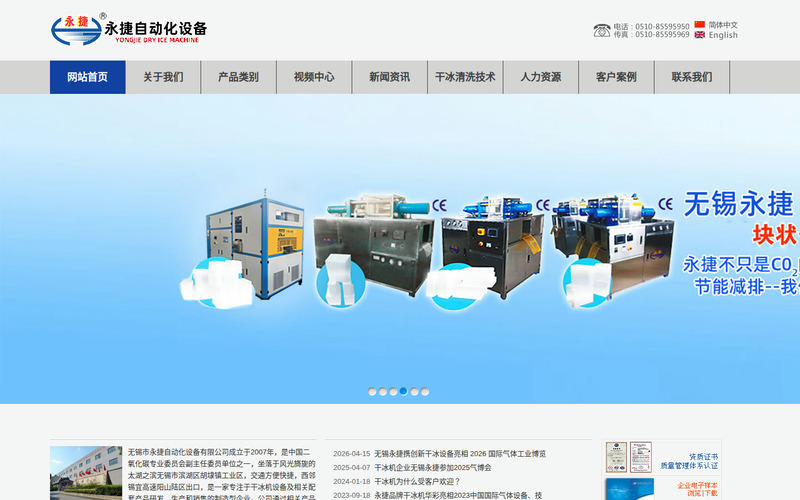Click fax number 0510-85595969
Image resolution: width=800 pixels, height=500 pixels.
coord(662,35)
